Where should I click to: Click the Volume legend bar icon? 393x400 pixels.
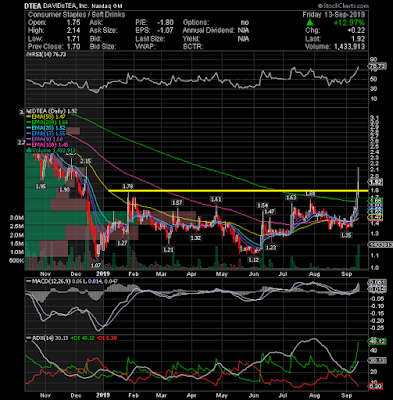[28, 151]
